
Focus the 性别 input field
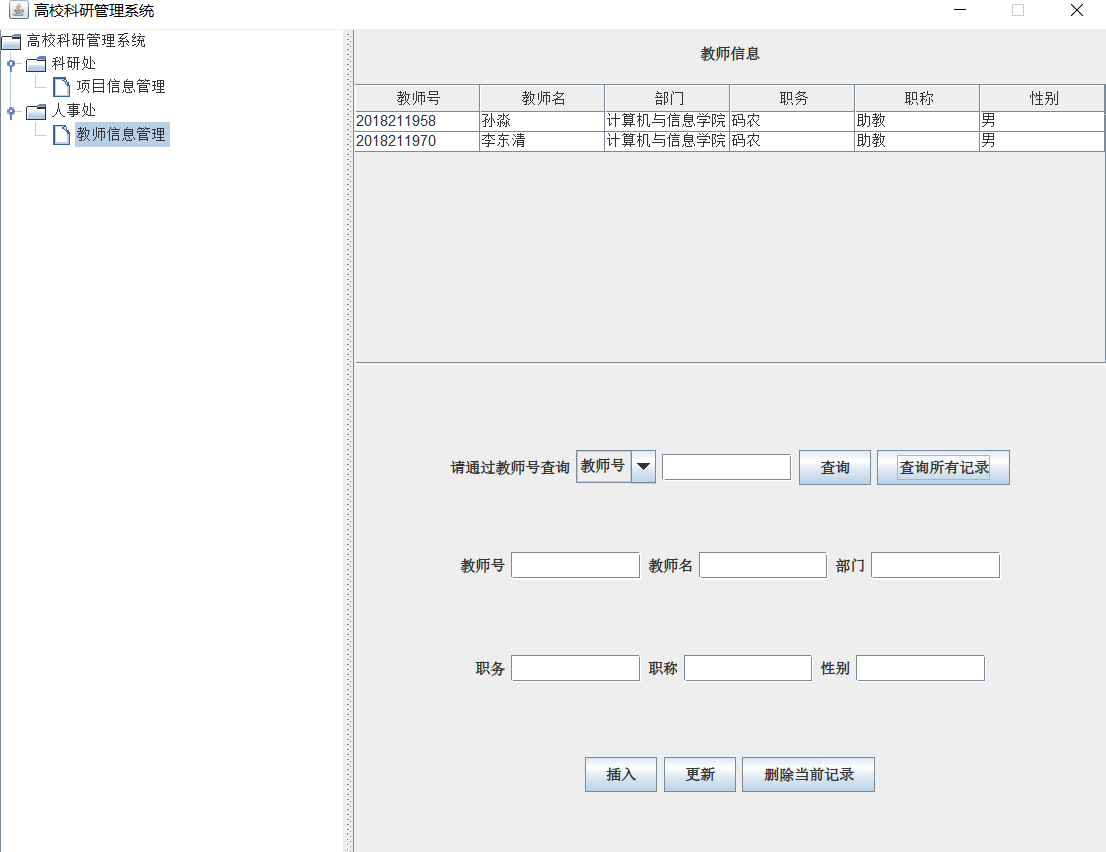pos(920,668)
